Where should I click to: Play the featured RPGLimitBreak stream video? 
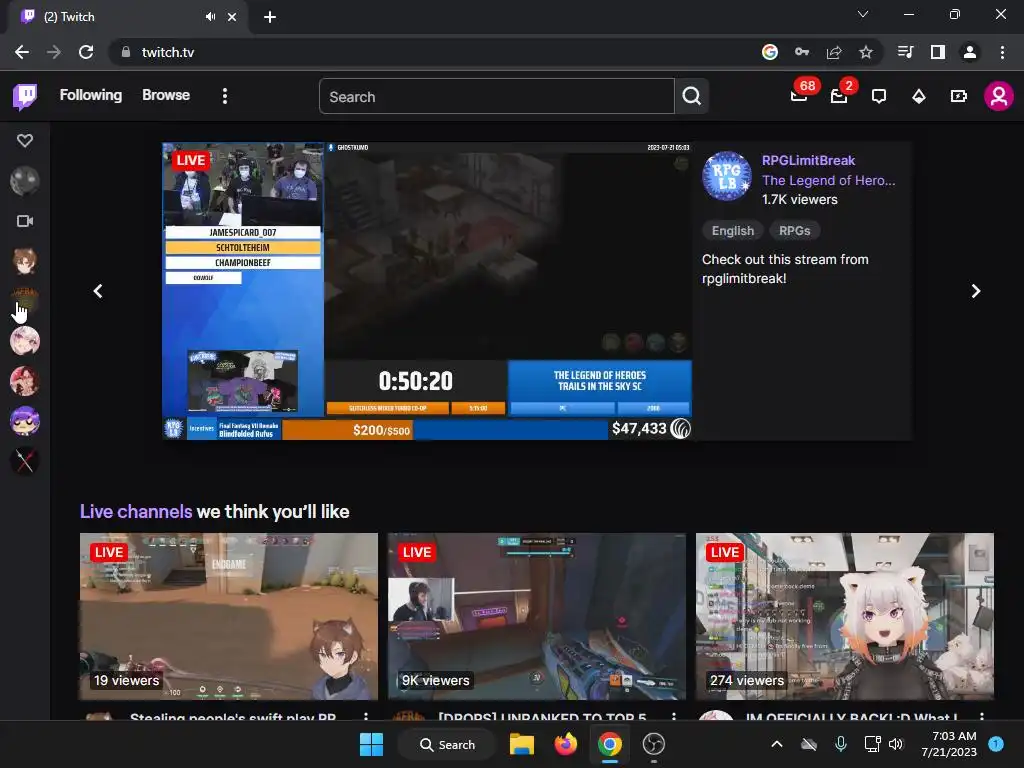pos(427,291)
